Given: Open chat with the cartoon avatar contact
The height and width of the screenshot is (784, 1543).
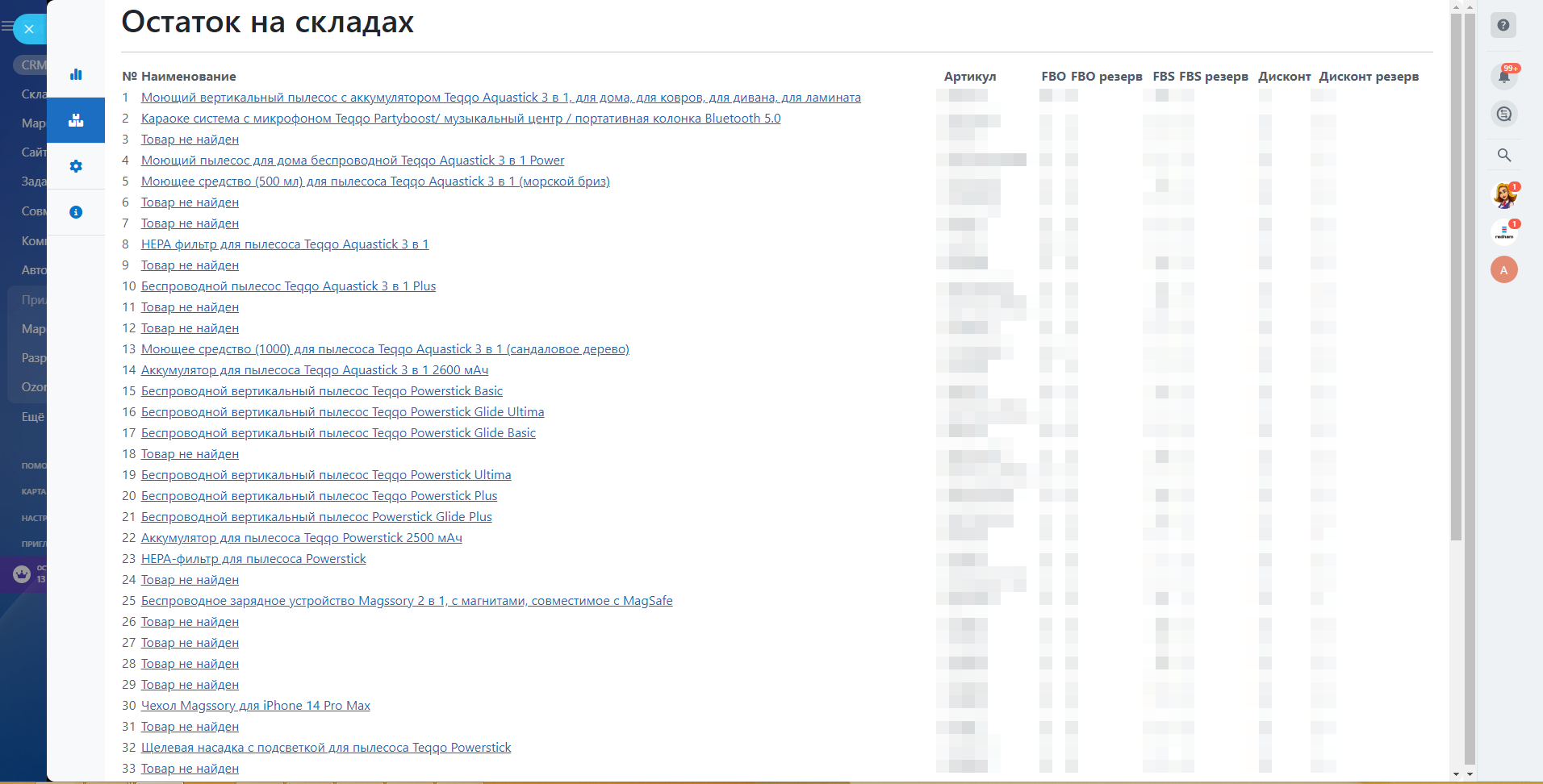Looking at the screenshot, I should tap(1504, 195).
